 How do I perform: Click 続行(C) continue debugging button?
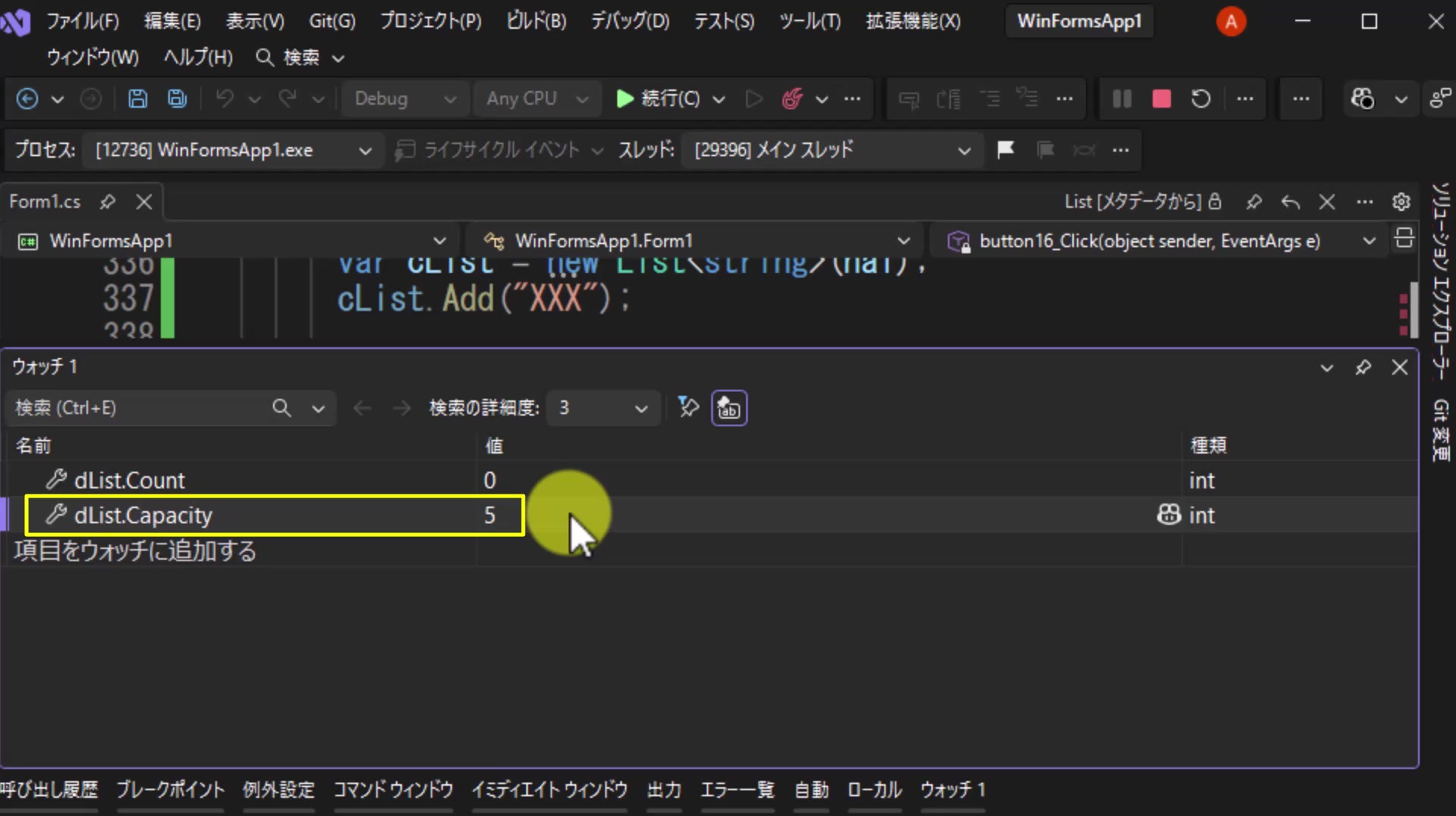(x=658, y=99)
